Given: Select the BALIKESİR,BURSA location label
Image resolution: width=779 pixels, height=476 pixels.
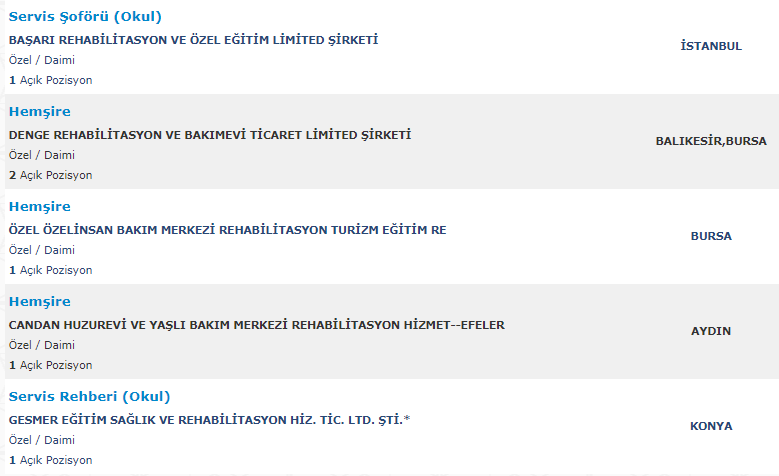Looking at the screenshot, I should pos(711,141).
